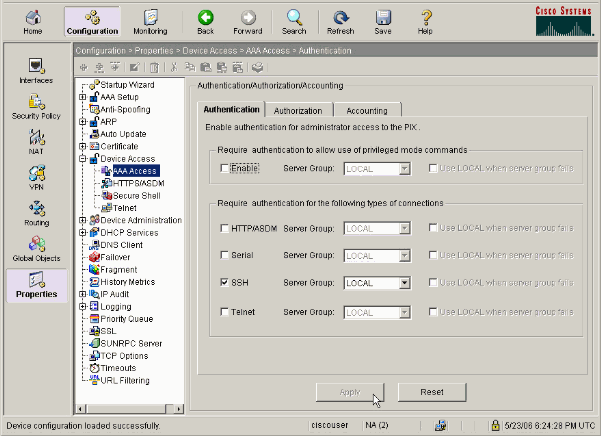Expand the AAA Setup tree node
The image size is (601, 436).
(82, 97)
